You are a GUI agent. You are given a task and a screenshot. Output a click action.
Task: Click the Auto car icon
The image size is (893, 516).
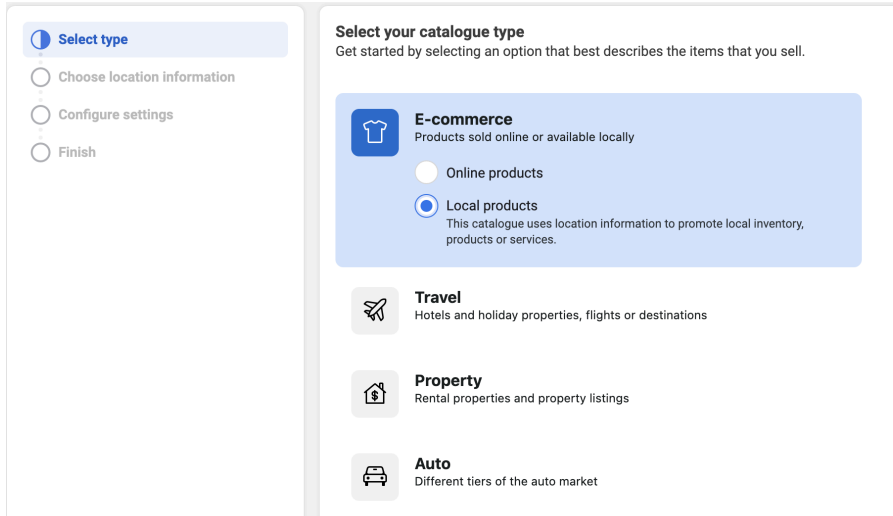coord(375,477)
